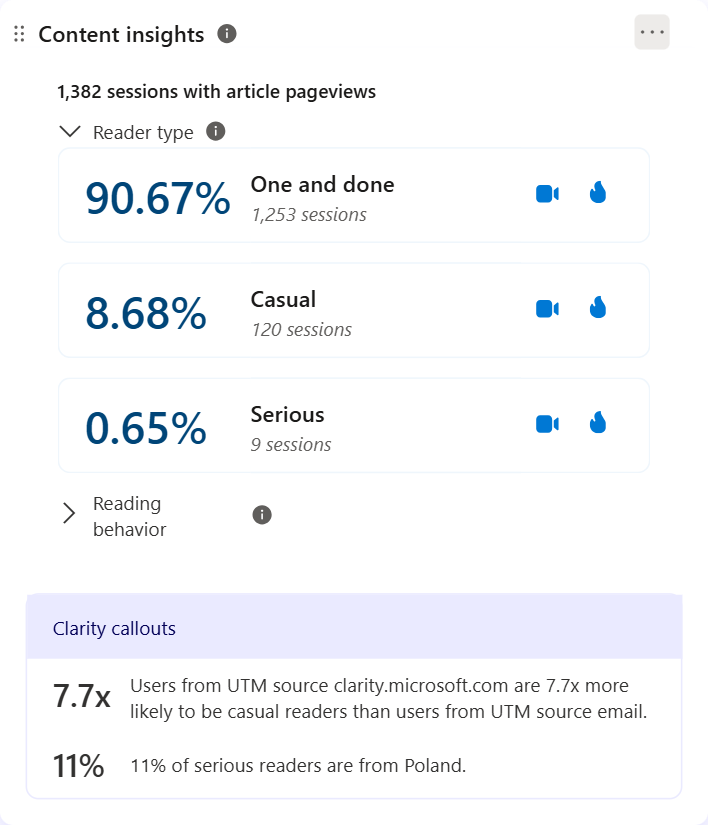Click info icon next to Content insights
The height and width of the screenshot is (825, 708).
(227, 34)
